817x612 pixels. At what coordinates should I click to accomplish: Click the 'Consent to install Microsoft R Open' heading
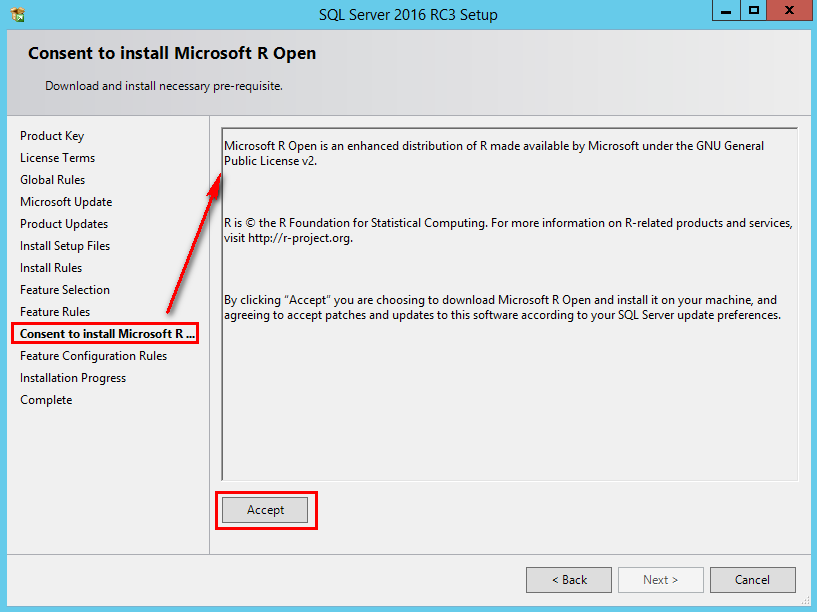172,53
